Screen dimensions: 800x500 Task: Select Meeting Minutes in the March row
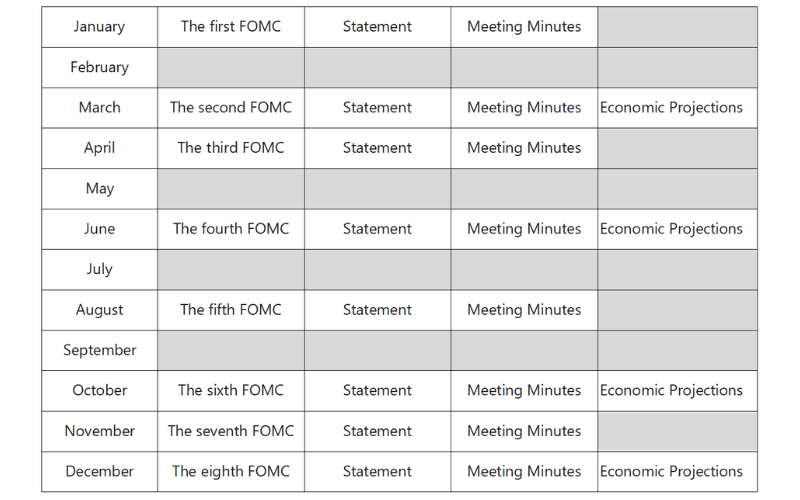(524, 108)
